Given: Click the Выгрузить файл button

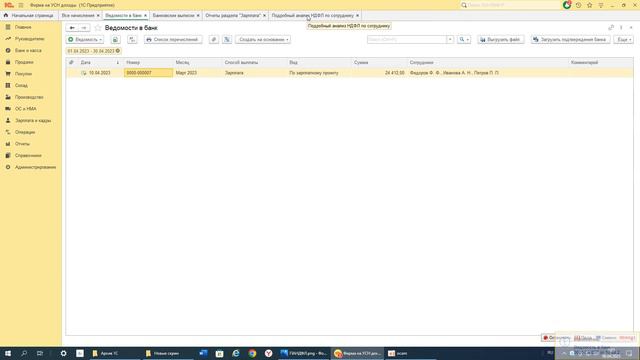Looking at the screenshot, I should 501,40.
